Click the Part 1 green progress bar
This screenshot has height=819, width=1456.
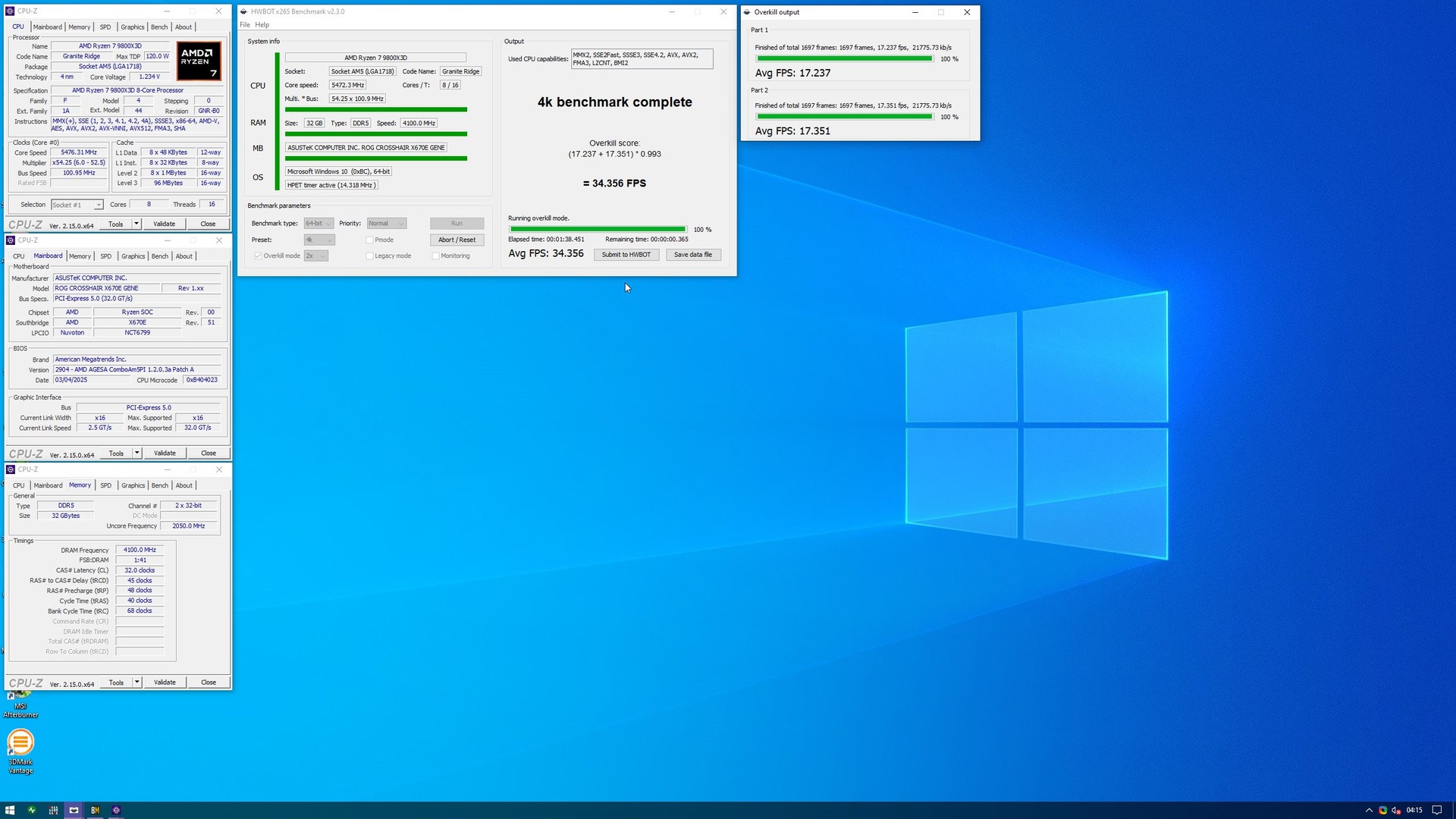point(844,59)
